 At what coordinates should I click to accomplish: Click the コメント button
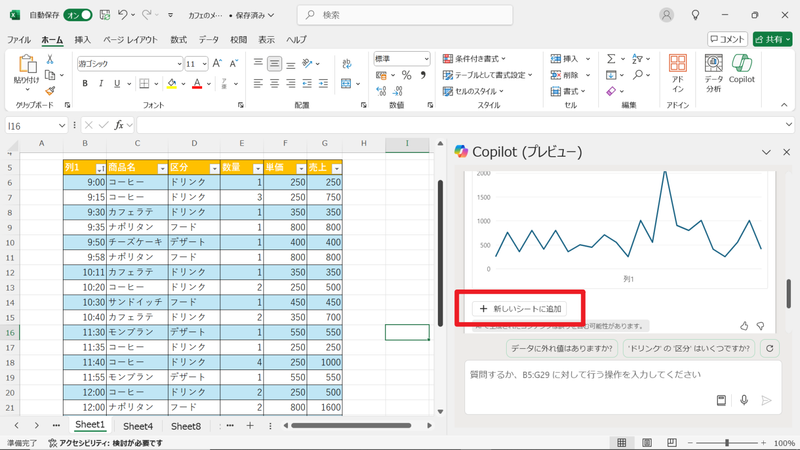pos(728,39)
